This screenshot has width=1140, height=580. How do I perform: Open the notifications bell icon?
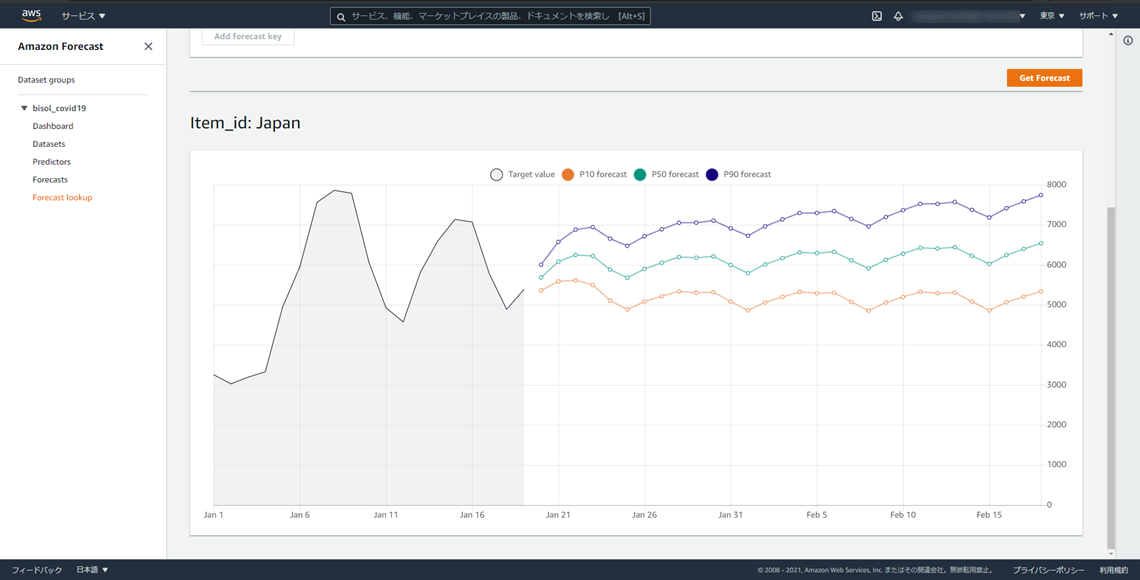coord(898,16)
